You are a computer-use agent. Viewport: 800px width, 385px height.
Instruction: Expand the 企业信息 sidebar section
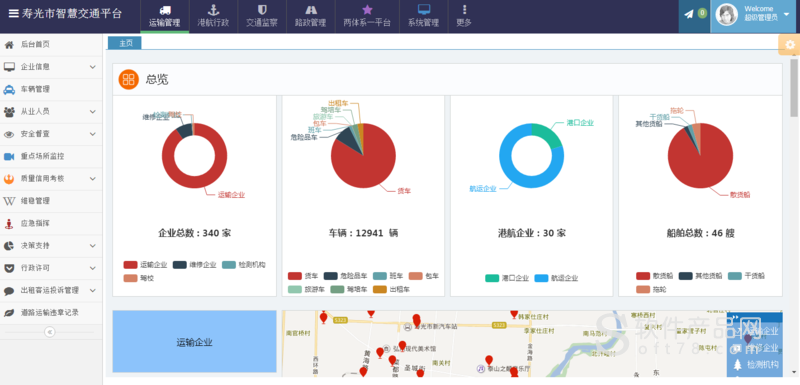click(51, 67)
